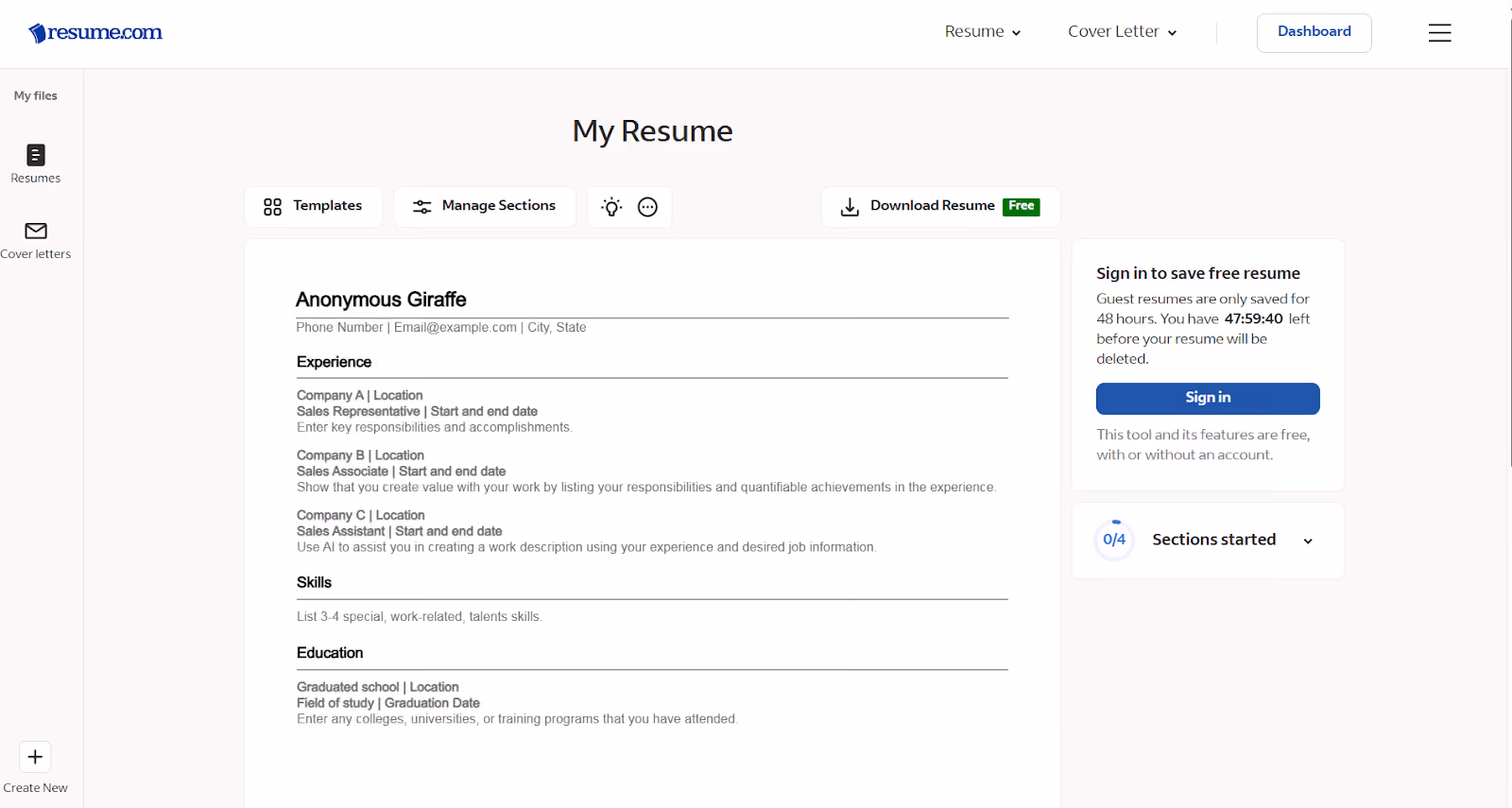Edit the name Anonymous Giraffe
Image resolution: width=1512 pixels, height=808 pixels.
pos(381,300)
